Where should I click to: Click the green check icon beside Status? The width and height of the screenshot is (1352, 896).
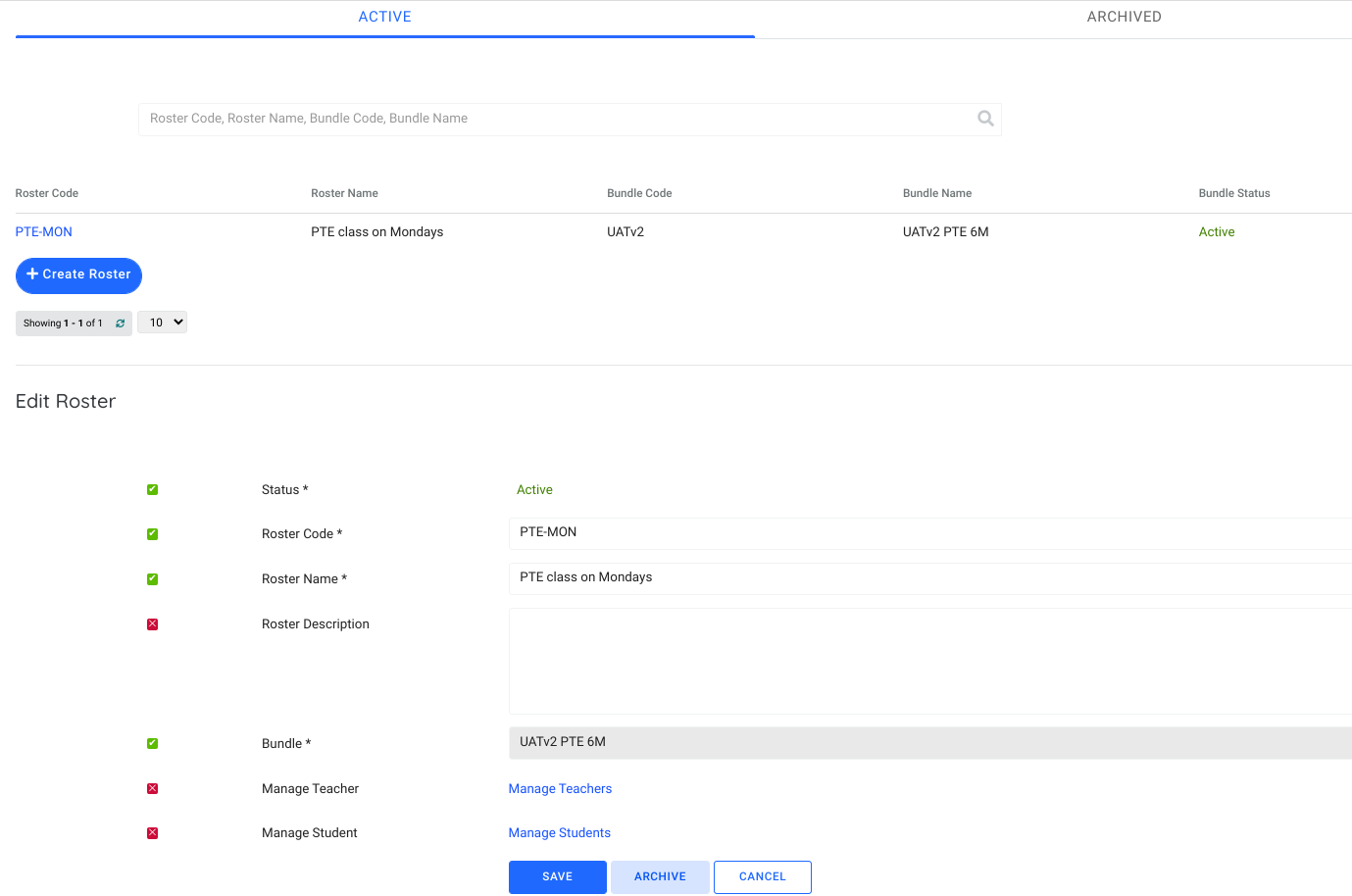tap(152, 490)
